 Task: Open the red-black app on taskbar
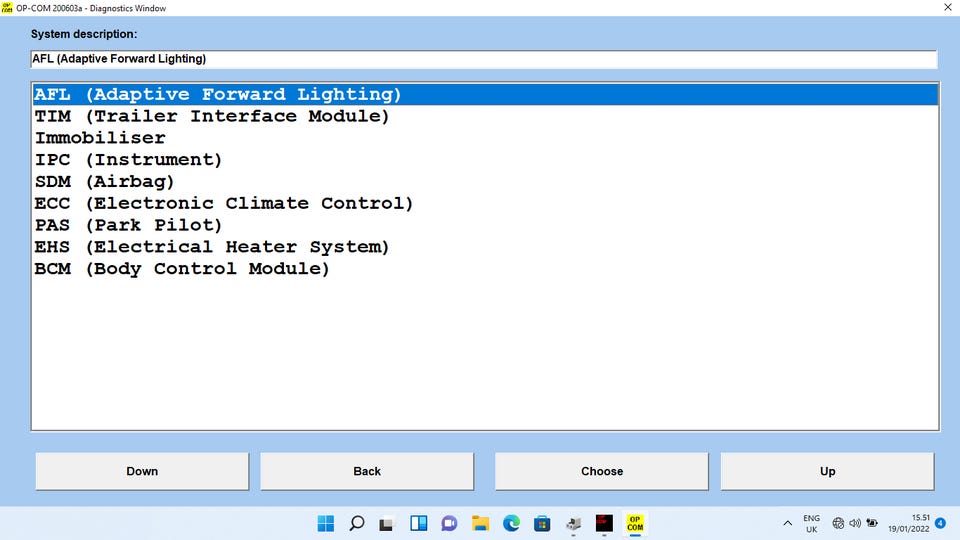point(604,523)
